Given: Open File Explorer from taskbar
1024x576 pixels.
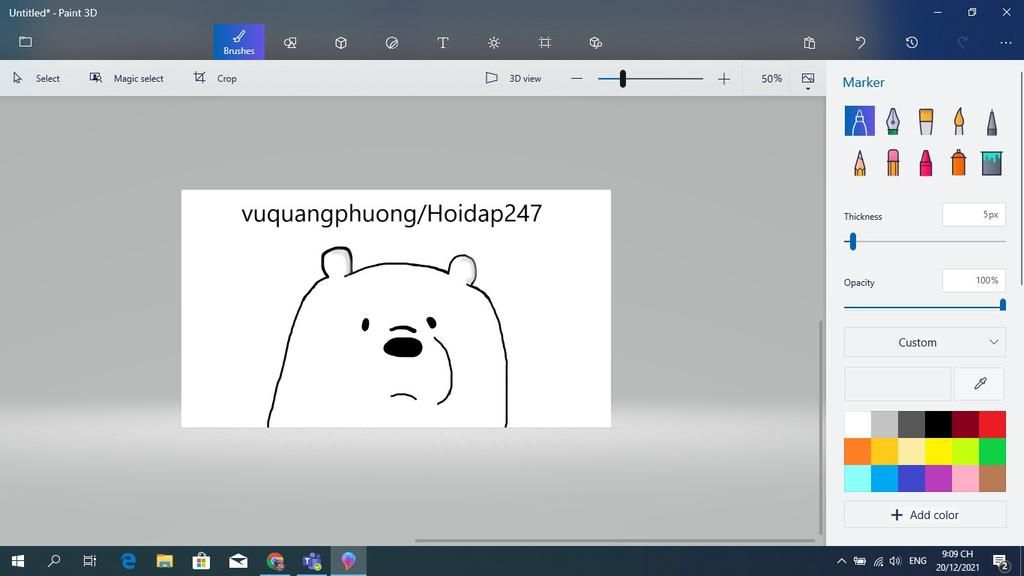Looking at the screenshot, I should pyautogui.click(x=165, y=561).
